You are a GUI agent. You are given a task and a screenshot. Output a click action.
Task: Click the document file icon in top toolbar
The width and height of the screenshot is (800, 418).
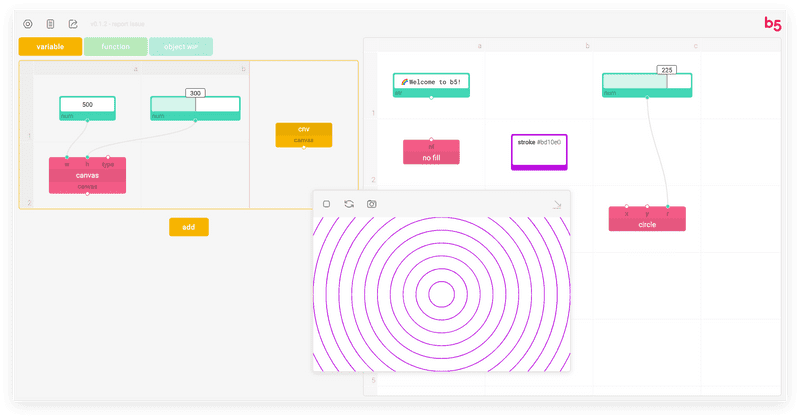click(50, 24)
